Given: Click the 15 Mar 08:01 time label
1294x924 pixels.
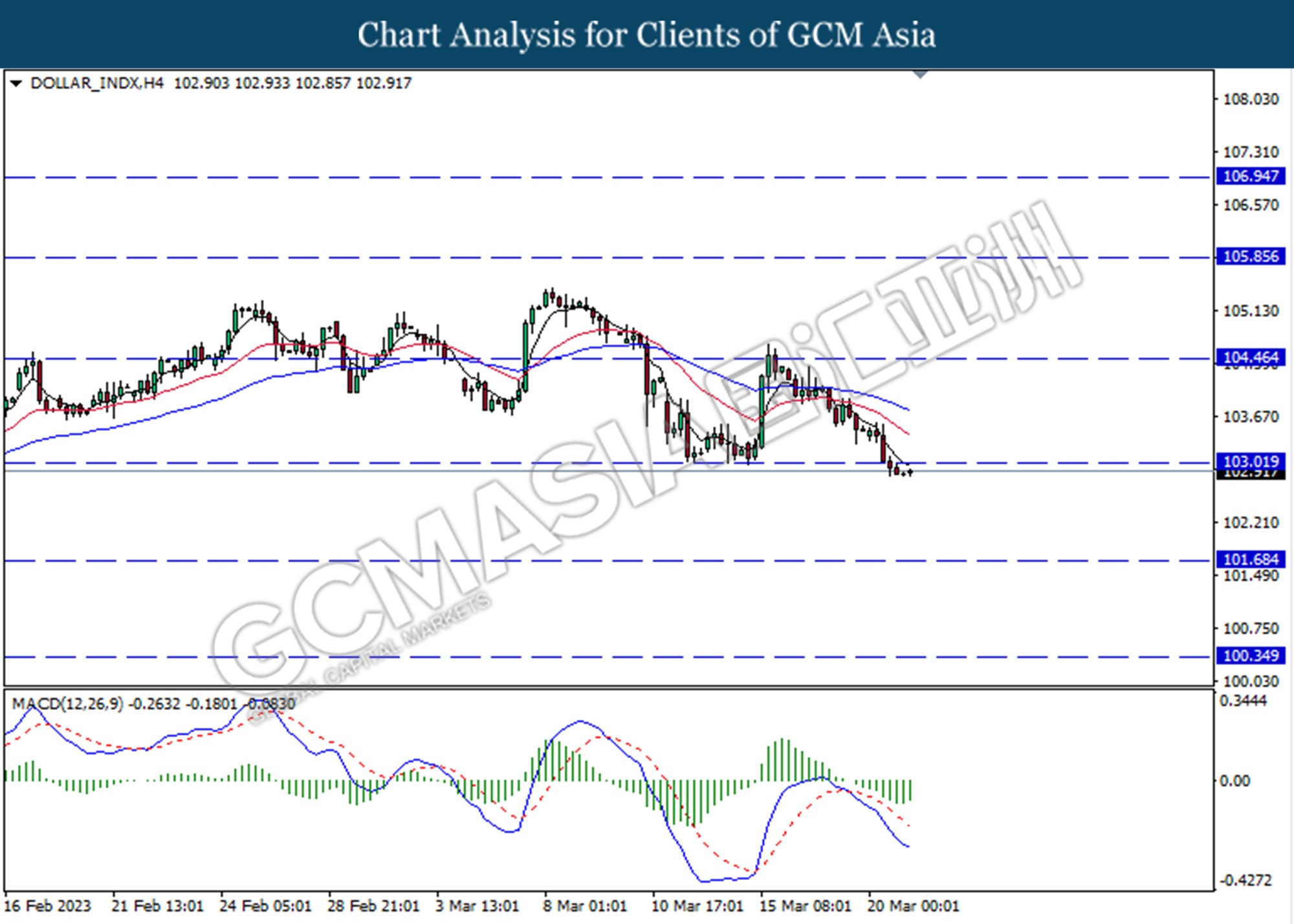Looking at the screenshot, I should (x=806, y=906).
